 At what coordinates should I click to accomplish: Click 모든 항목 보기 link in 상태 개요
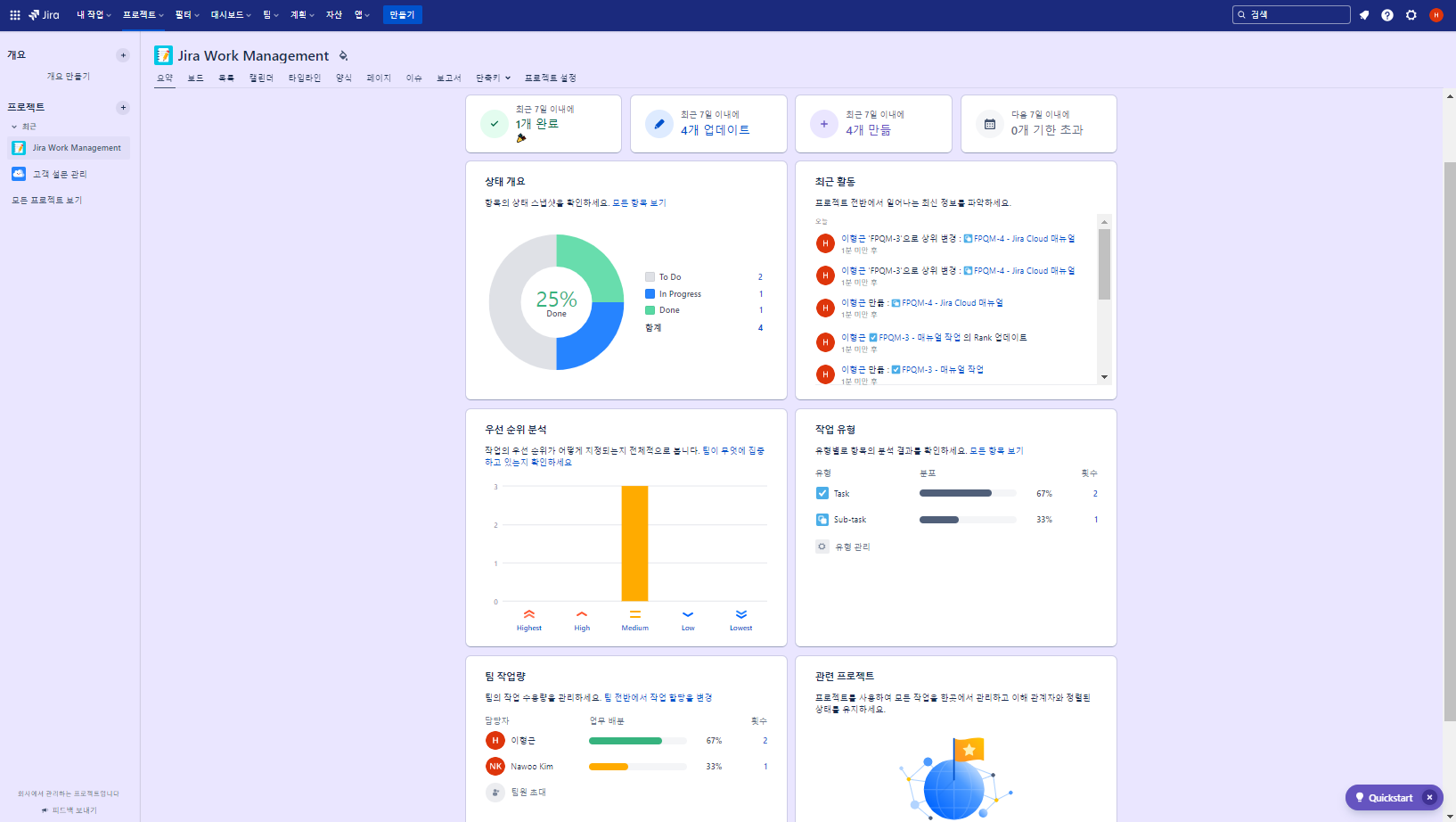pos(640,203)
